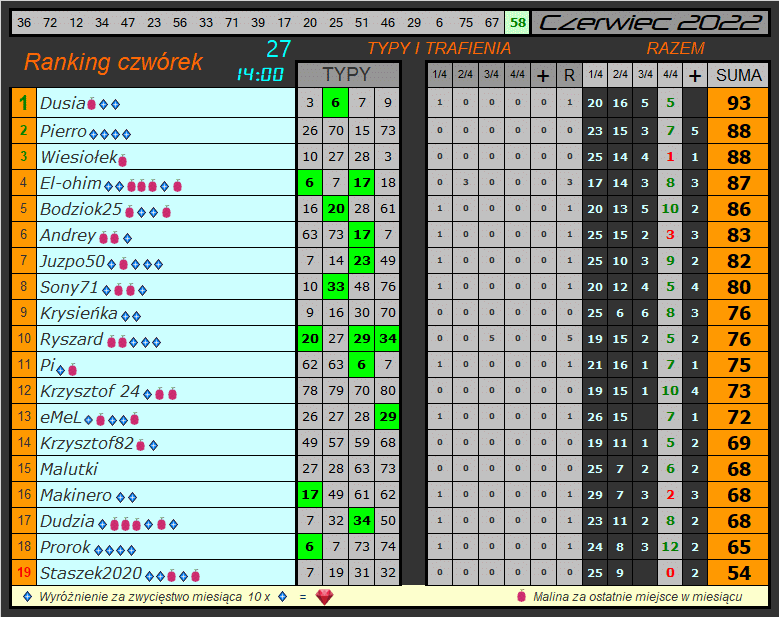This screenshot has width=779, height=617.
Task: Click the 'Wyróżnienie za zwycięstwo miesiąca' legend text
Action: click(x=141, y=597)
